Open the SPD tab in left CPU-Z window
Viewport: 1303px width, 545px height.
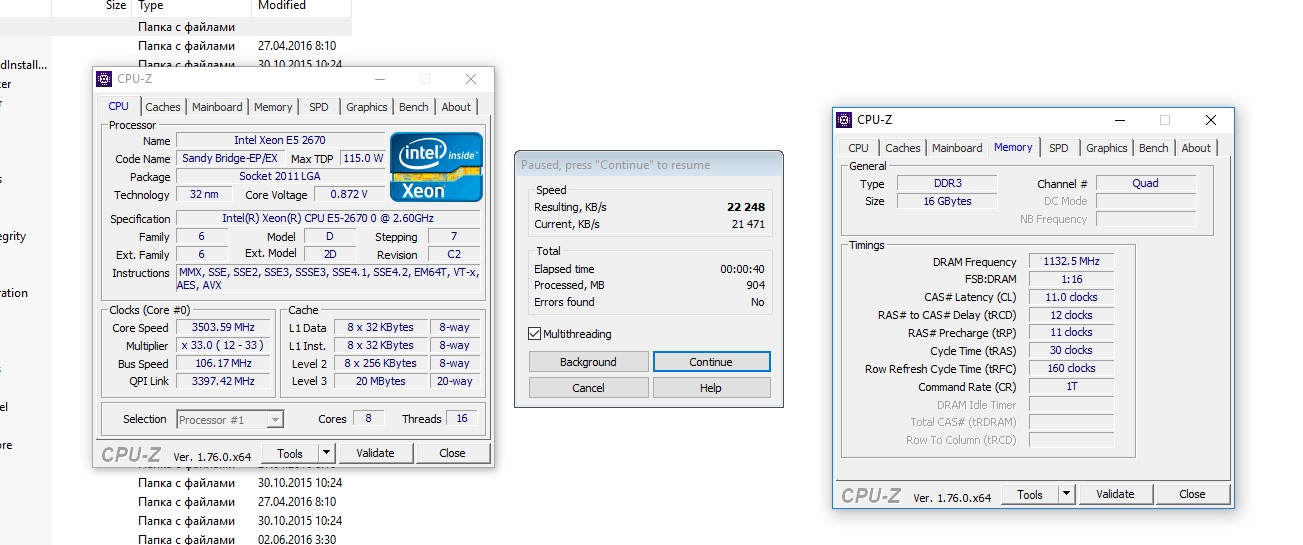[318, 107]
